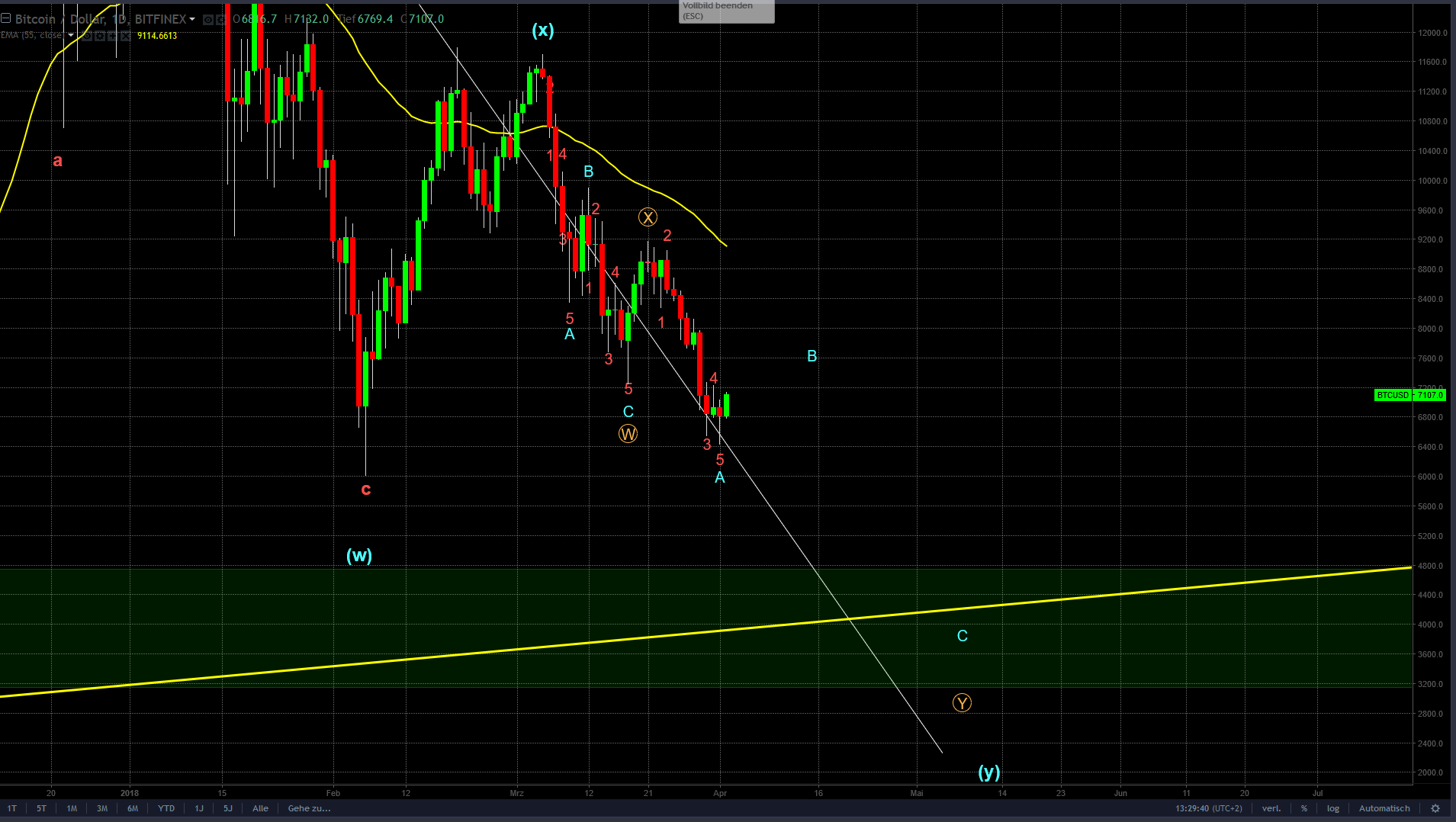Switch range to YTD
This screenshot has height=822, width=1456.
click(166, 808)
